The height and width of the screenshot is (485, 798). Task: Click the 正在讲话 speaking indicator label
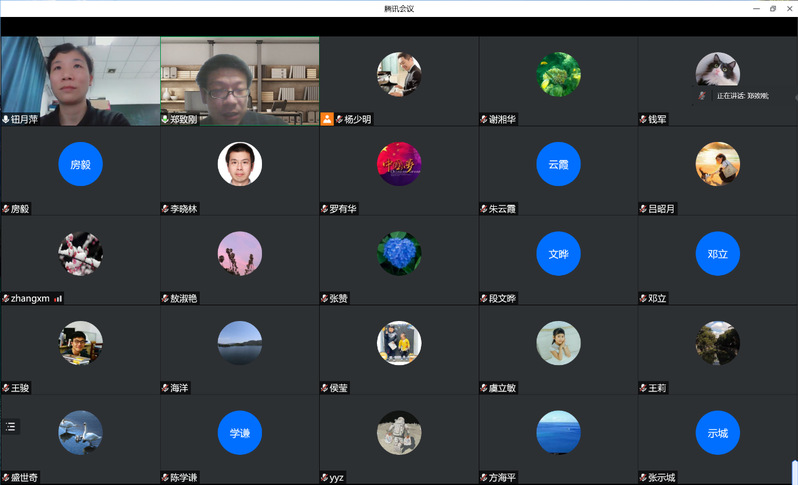[x=742, y=95]
